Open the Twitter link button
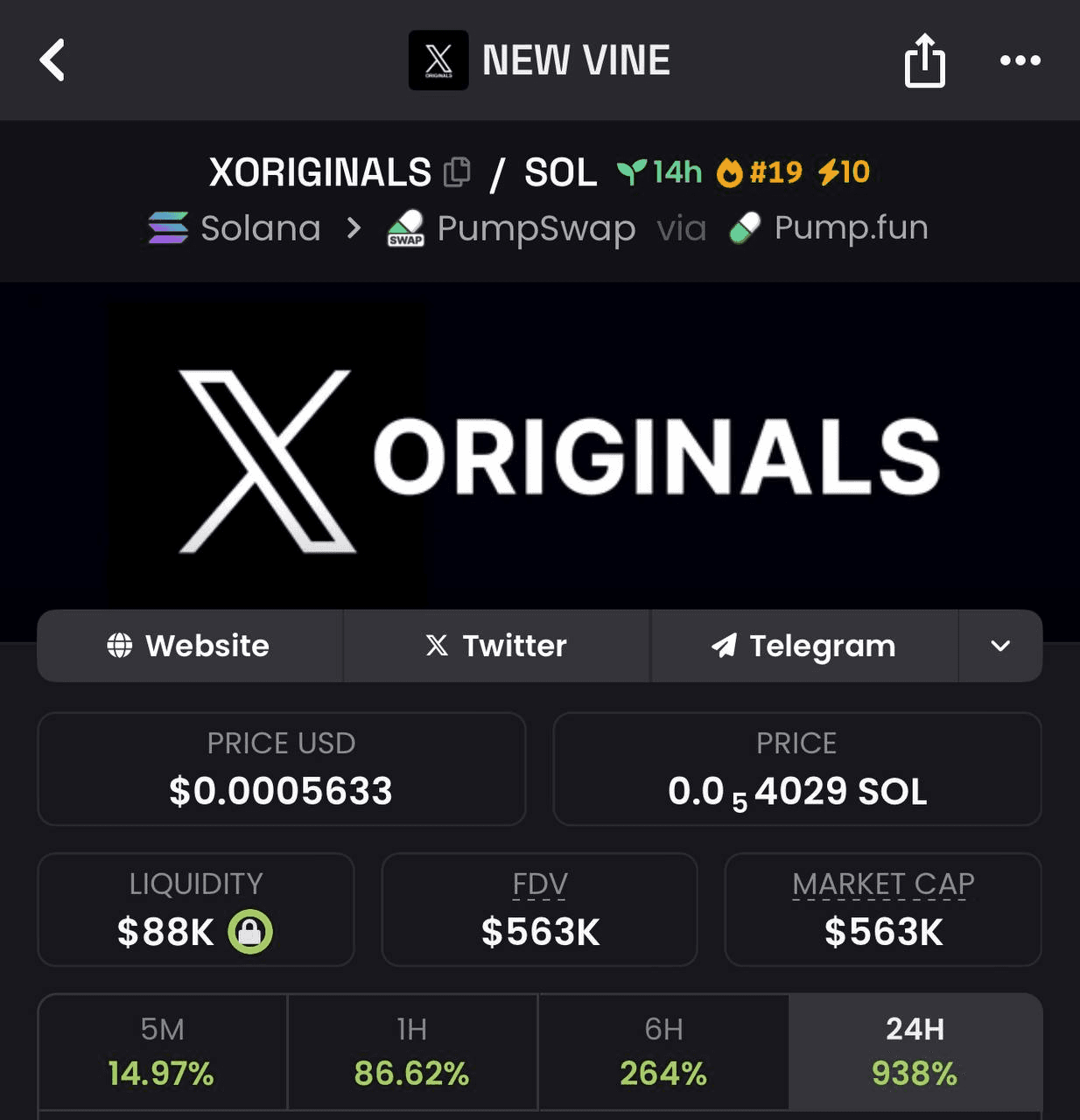 496,646
